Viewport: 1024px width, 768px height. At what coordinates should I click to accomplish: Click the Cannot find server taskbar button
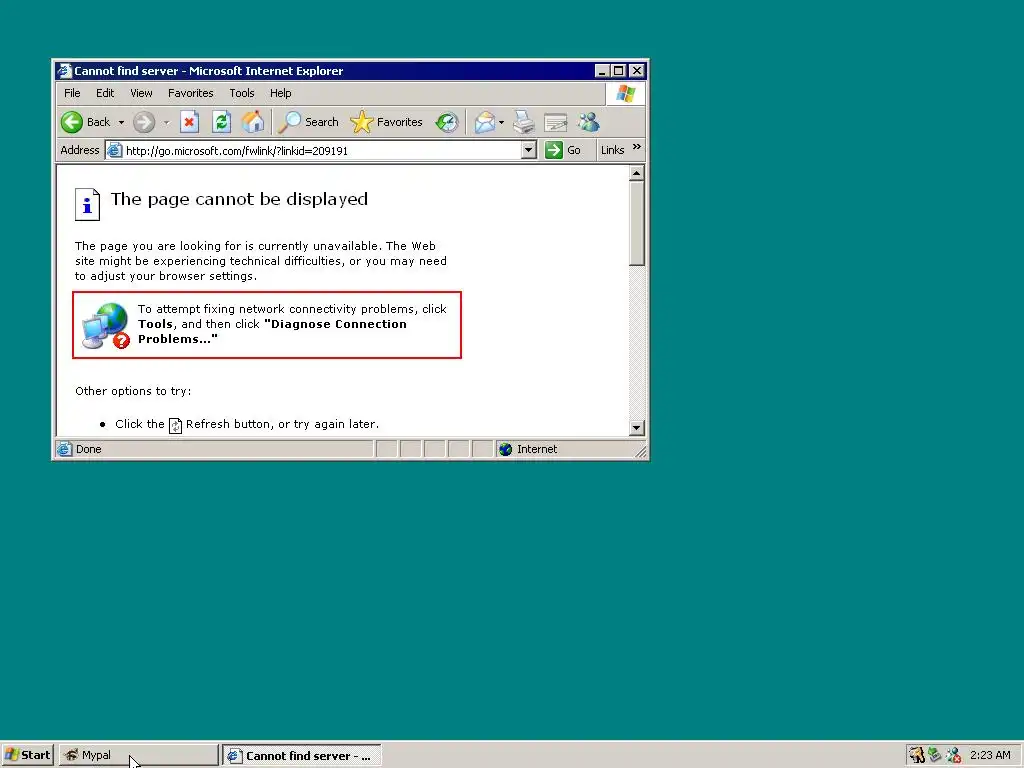tap(302, 756)
